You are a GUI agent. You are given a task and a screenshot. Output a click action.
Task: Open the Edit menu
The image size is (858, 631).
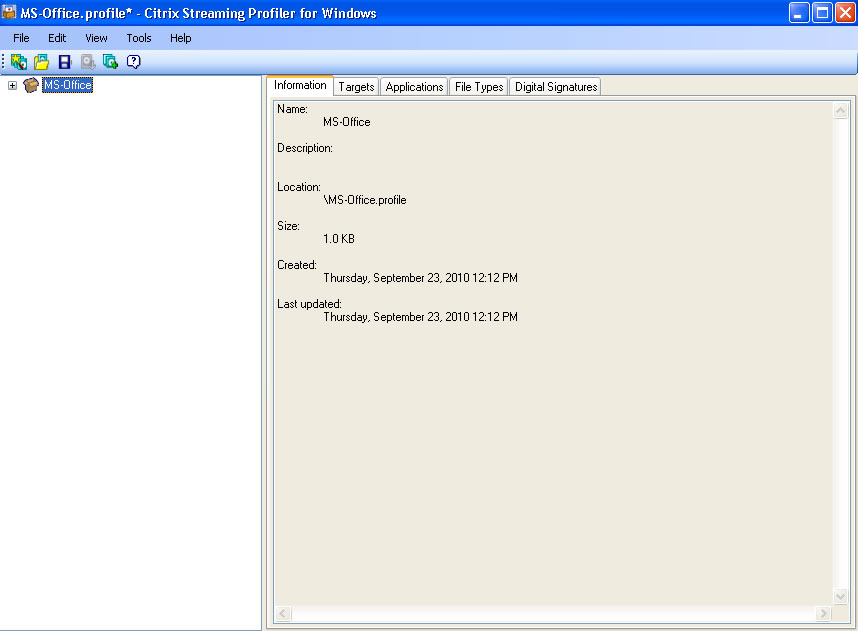[x=57, y=38]
